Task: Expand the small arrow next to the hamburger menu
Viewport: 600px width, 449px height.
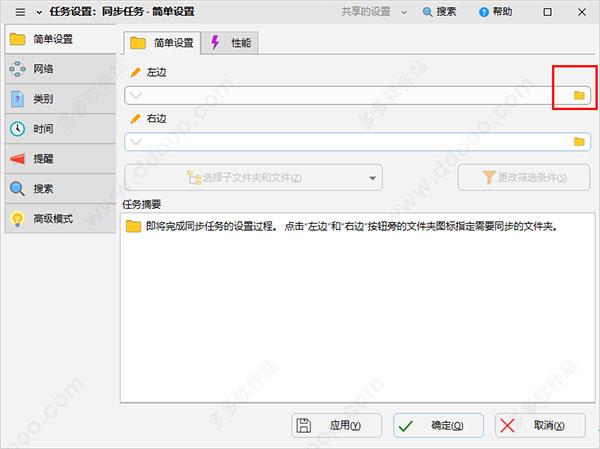Action: tap(39, 12)
